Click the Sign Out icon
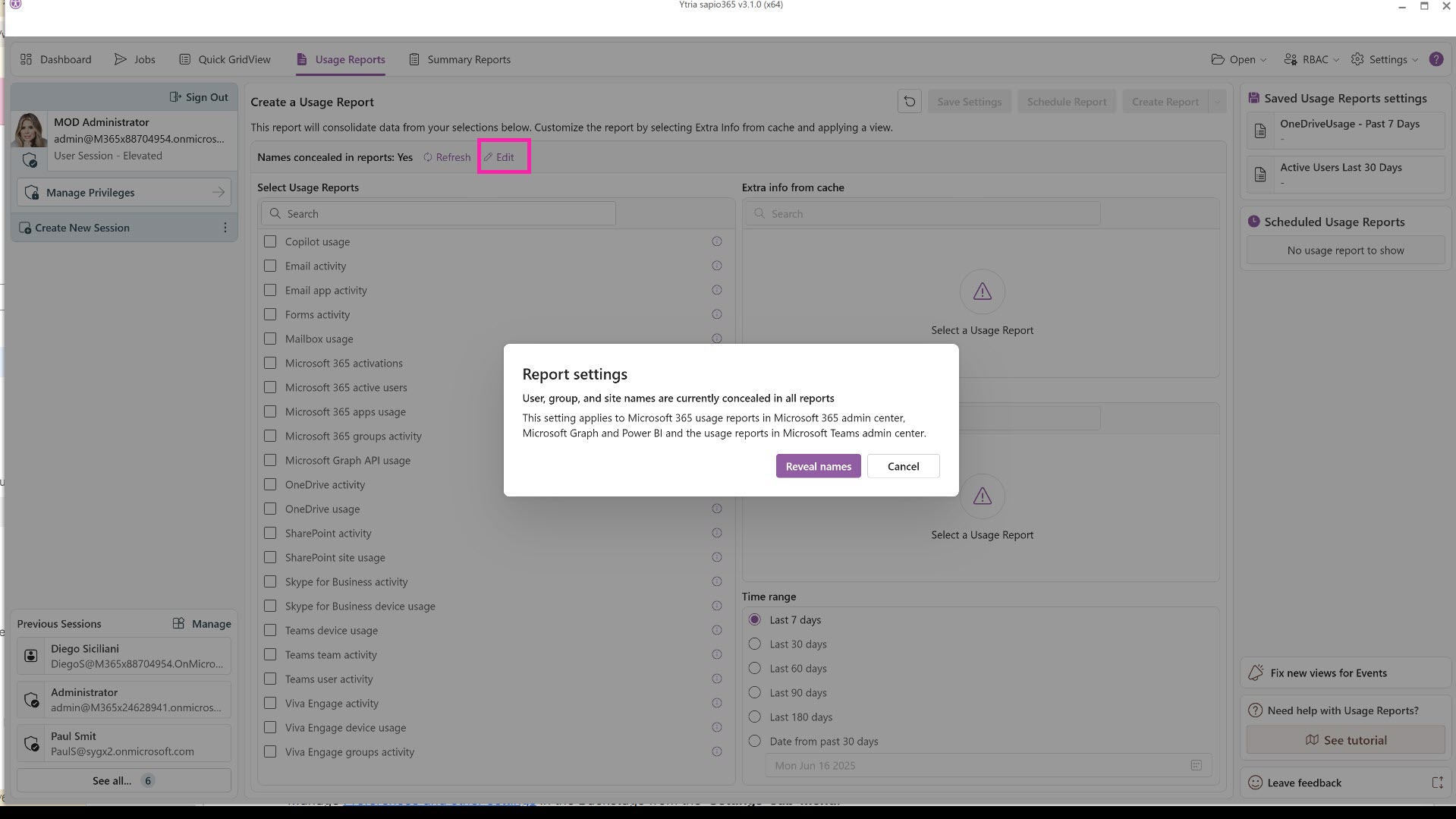This screenshot has width=1456, height=819. 175,97
